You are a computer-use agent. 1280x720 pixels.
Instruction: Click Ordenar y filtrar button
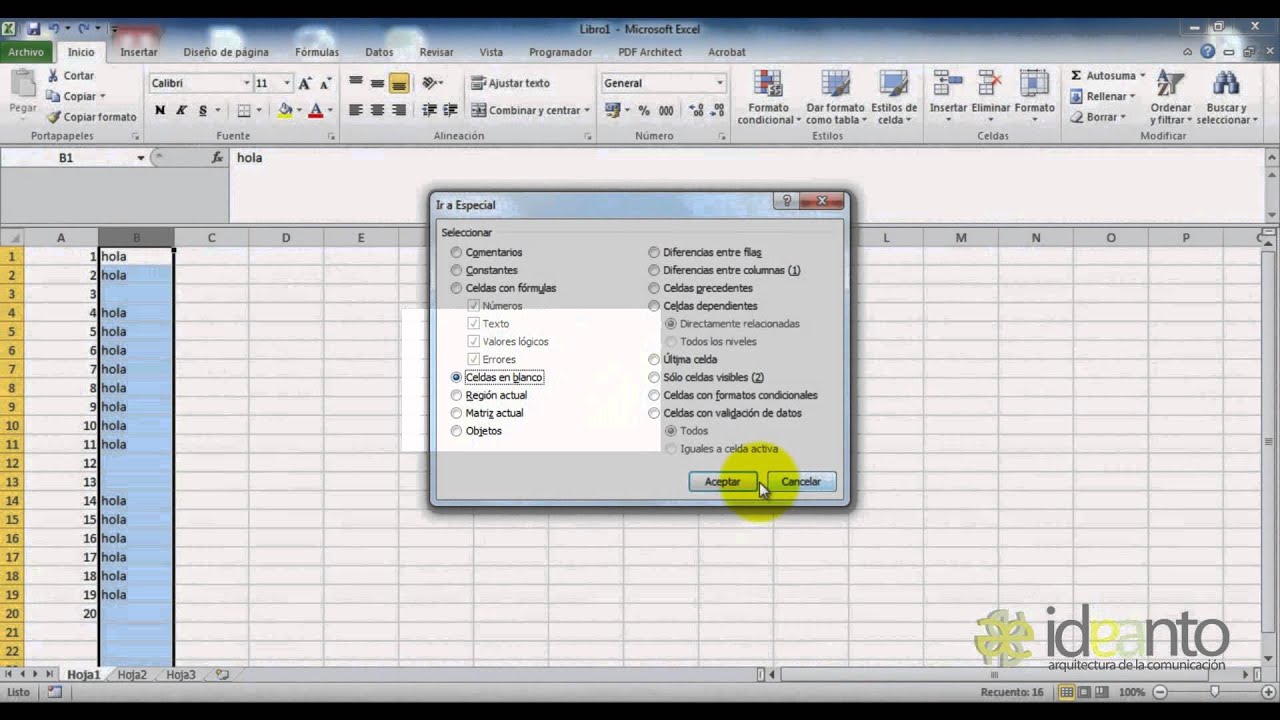coord(1170,96)
